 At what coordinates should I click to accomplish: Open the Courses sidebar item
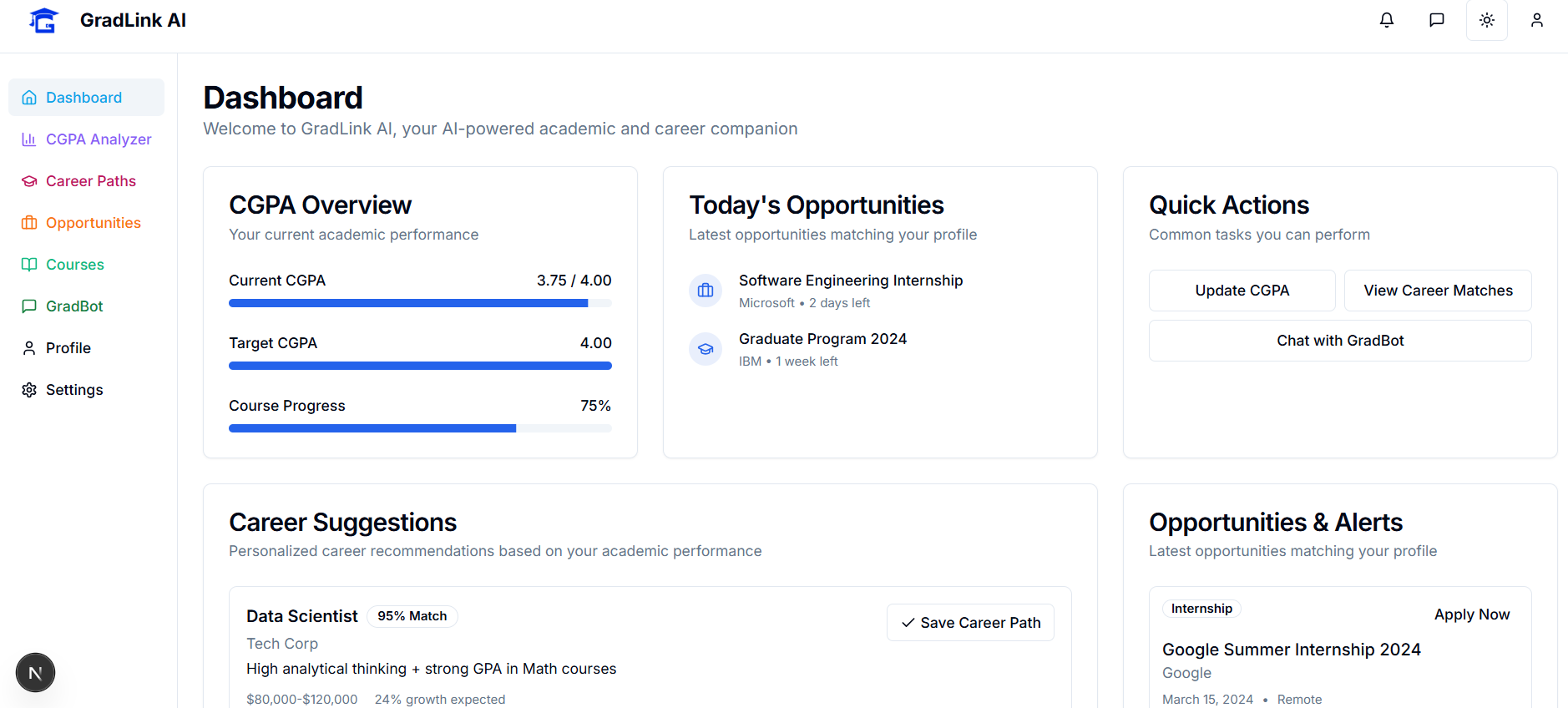click(x=74, y=265)
